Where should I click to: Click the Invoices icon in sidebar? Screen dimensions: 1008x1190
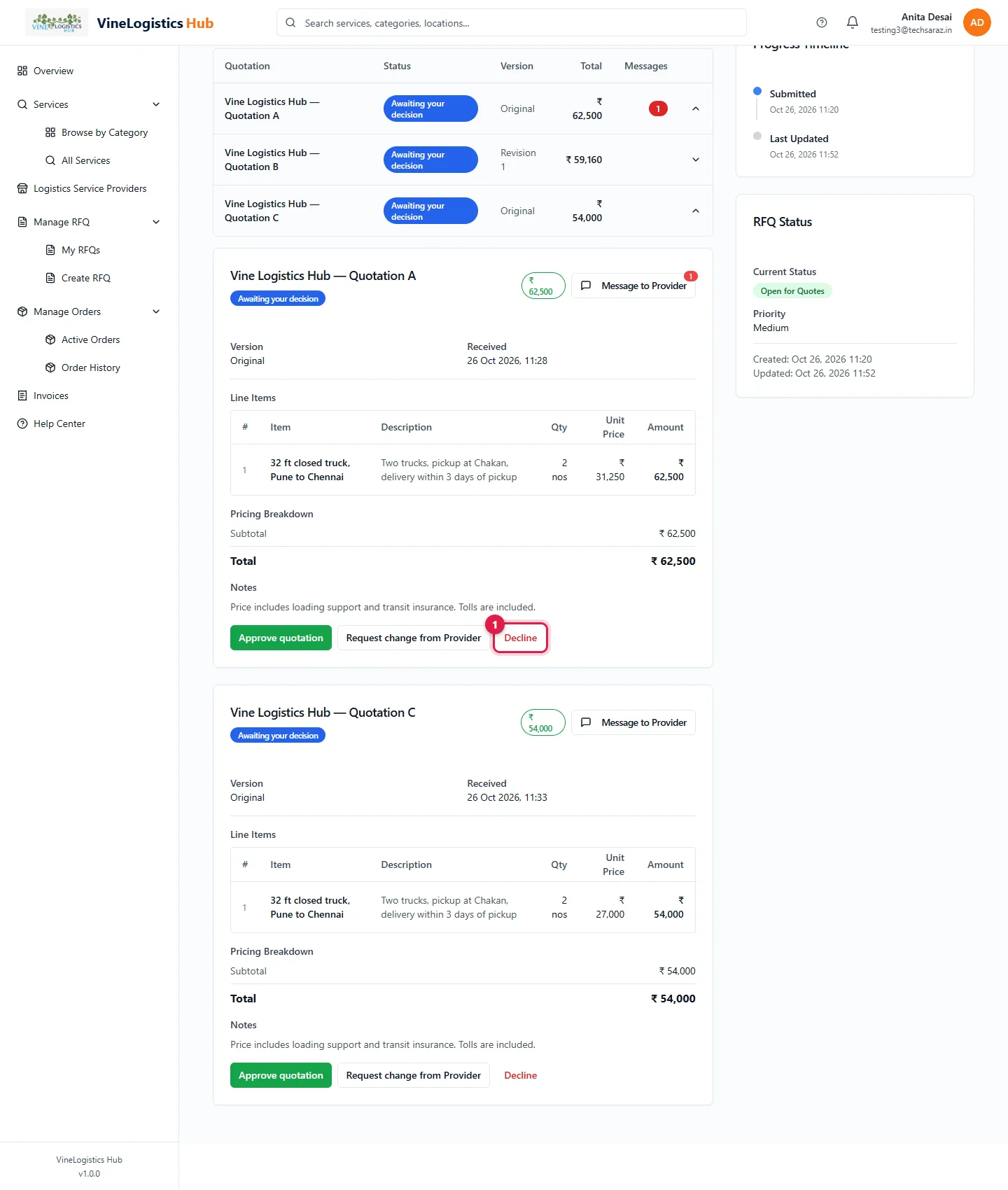[22, 395]
